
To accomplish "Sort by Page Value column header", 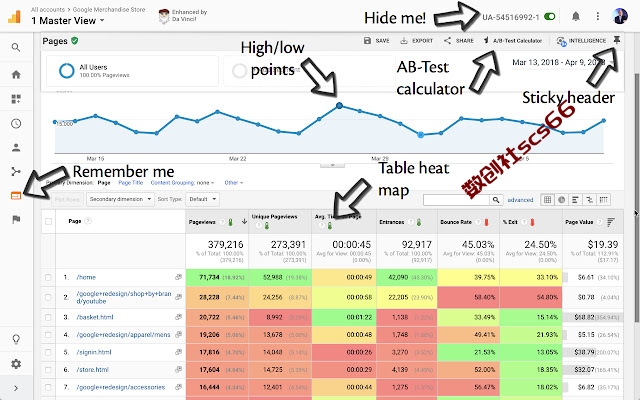I will pyautogui.click(x=579, y=222).
